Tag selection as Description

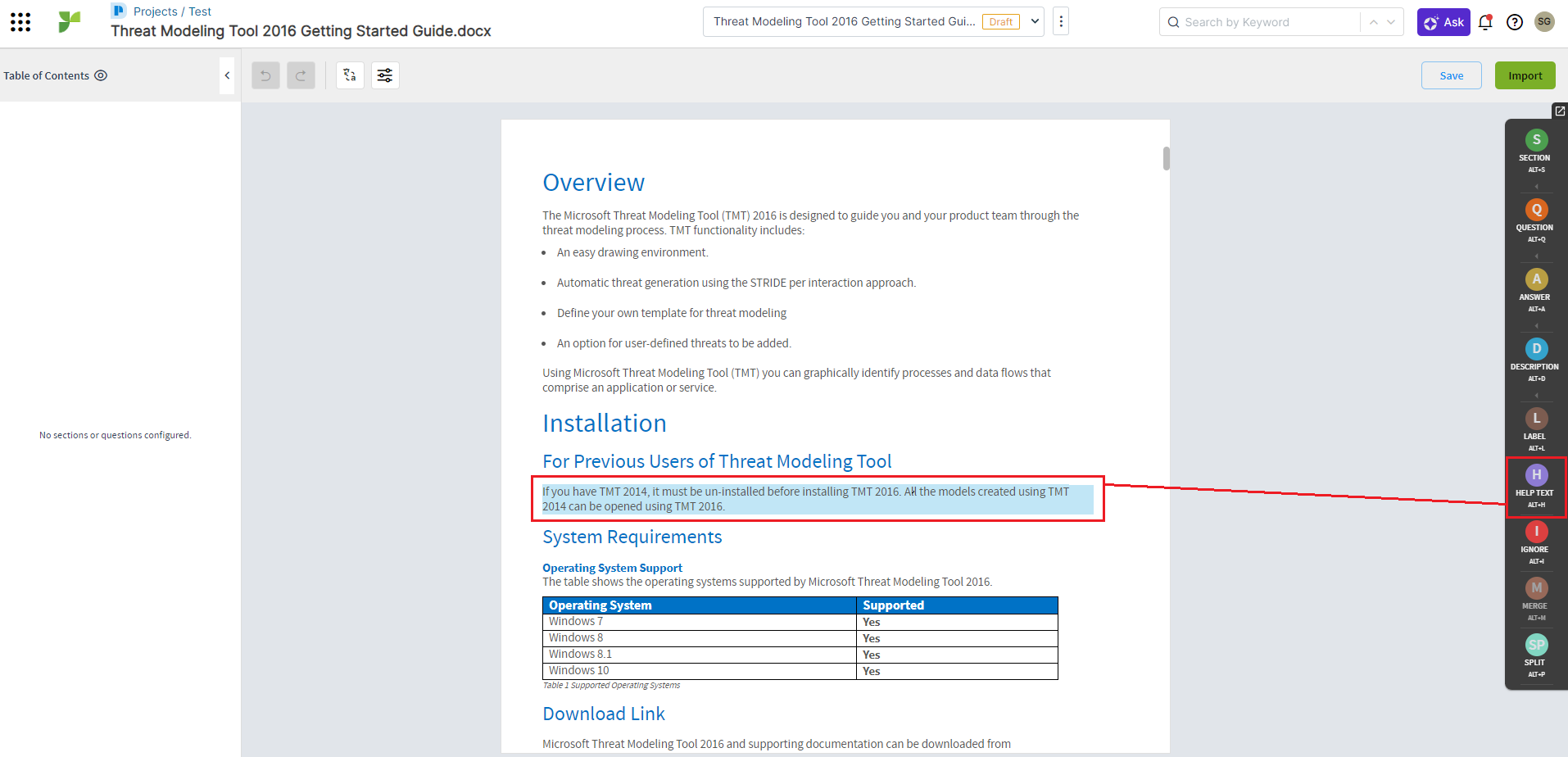click(x=1536, y=360)
